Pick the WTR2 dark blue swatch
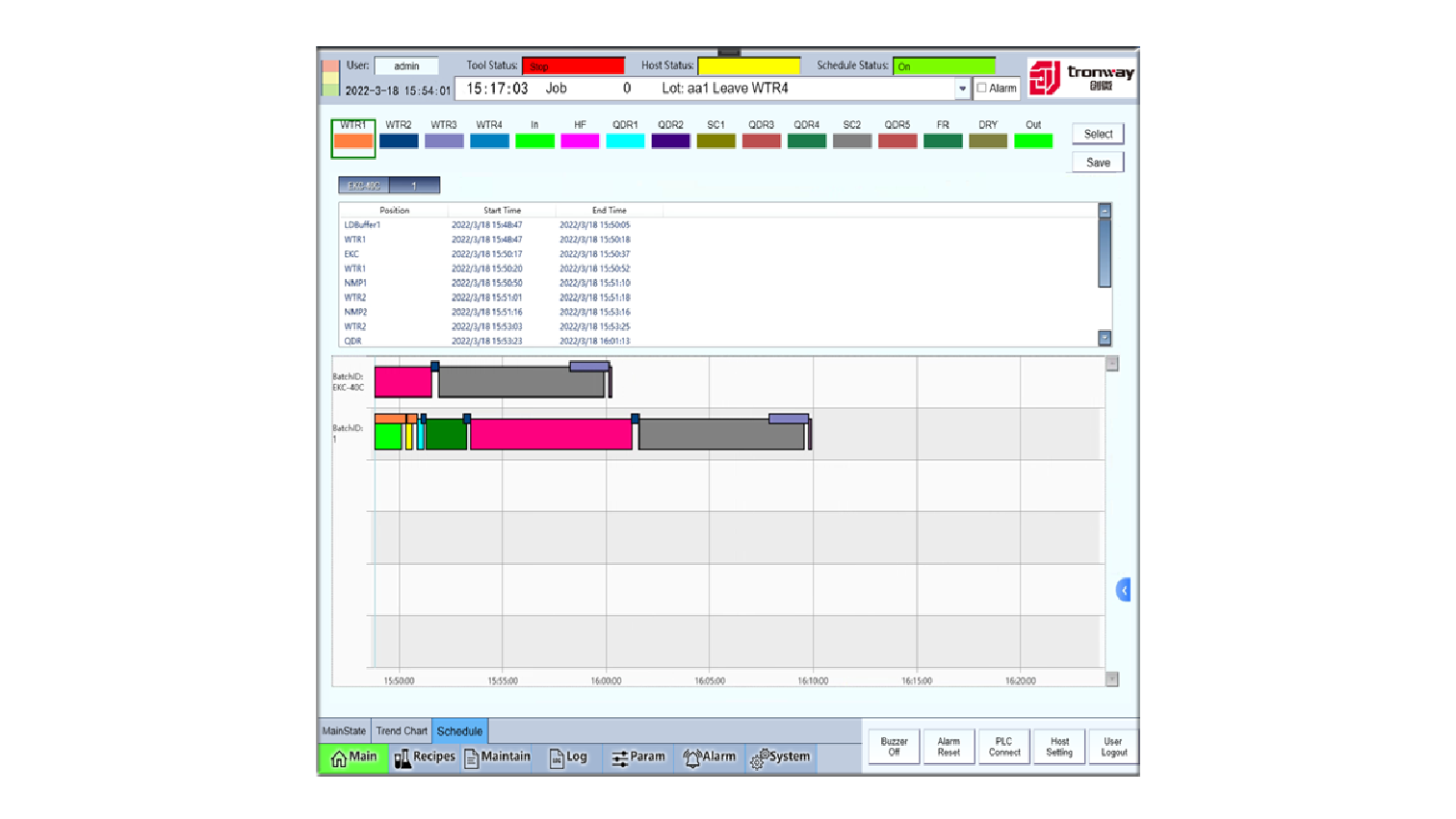This screenshot has height=819, width=1456. pos(399,141)
